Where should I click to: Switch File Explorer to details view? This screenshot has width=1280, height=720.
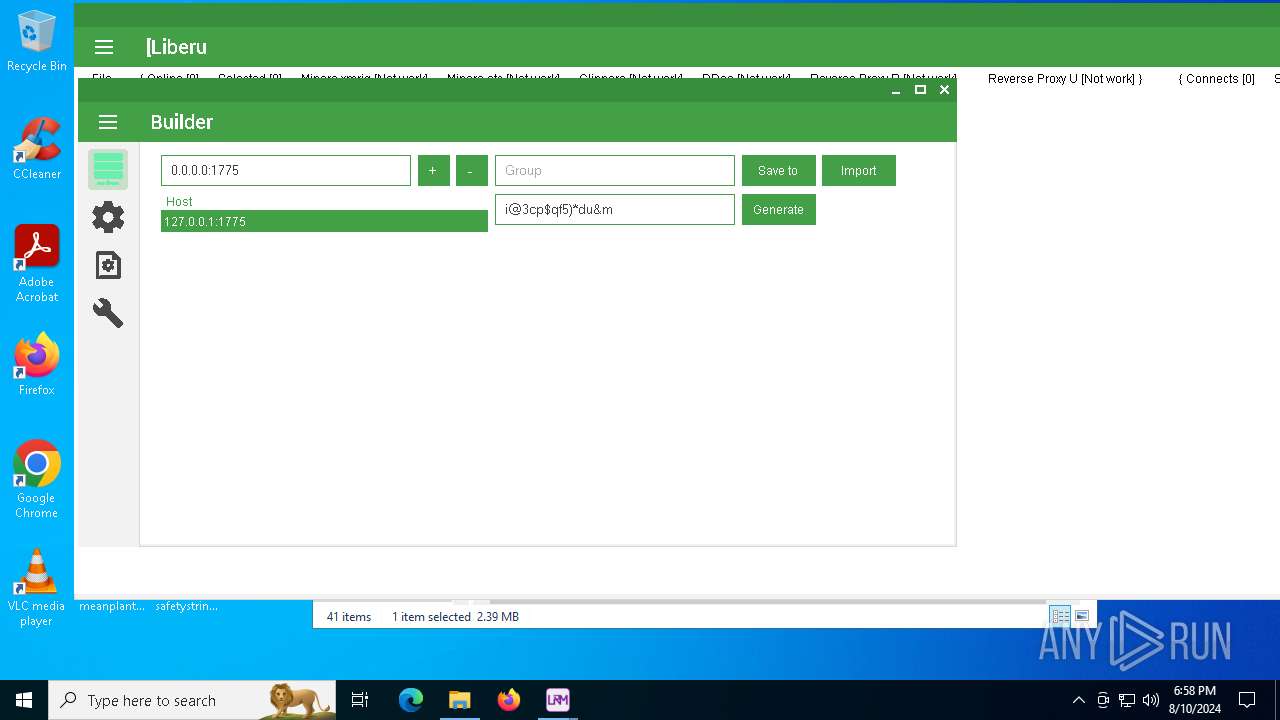pos(1060,616)
